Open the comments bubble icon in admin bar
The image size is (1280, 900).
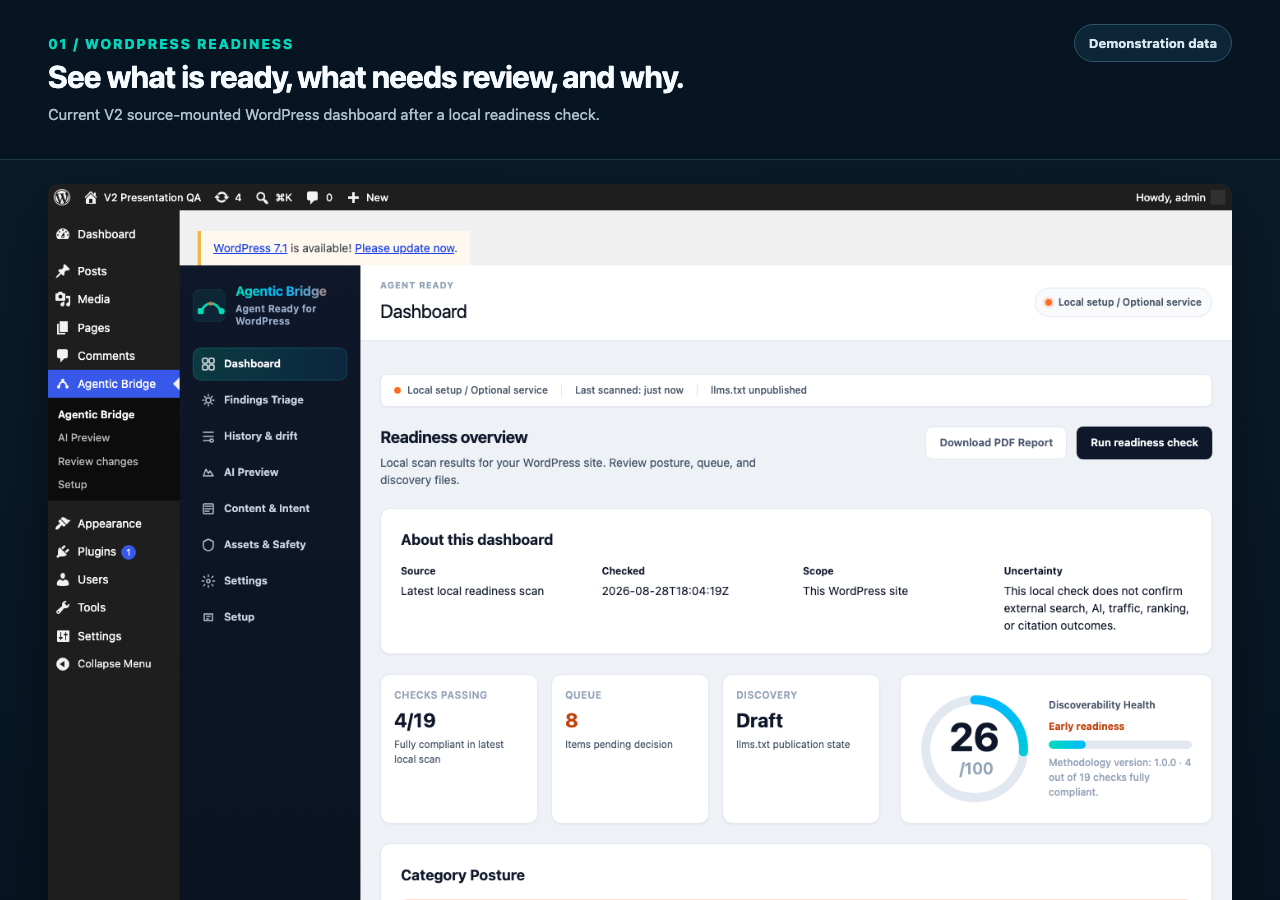point(313,198)
